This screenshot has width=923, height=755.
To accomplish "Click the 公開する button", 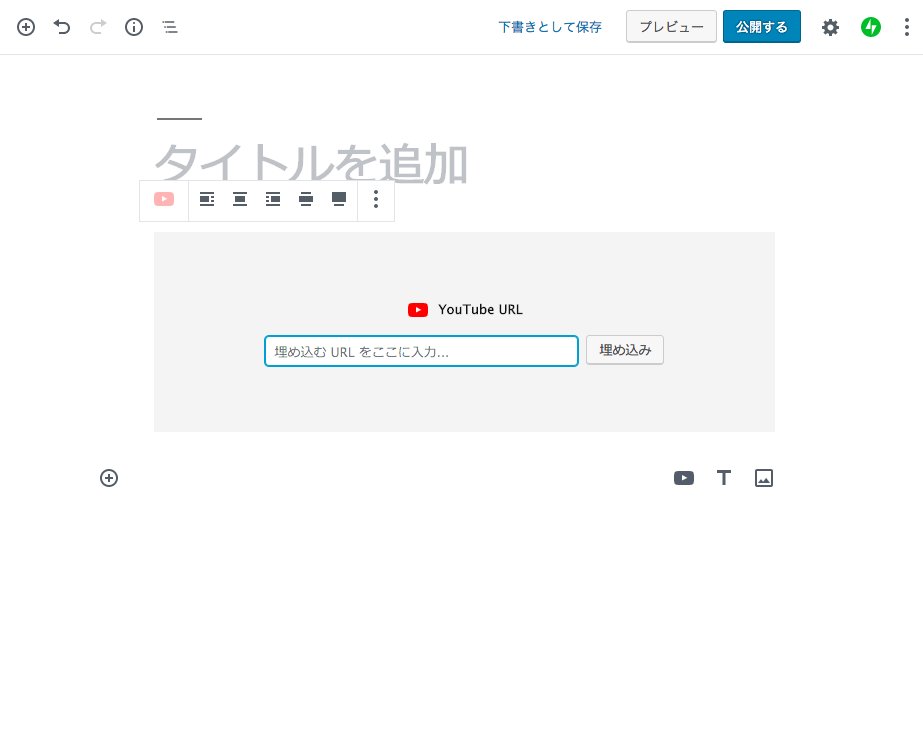I will coord(762,26).
